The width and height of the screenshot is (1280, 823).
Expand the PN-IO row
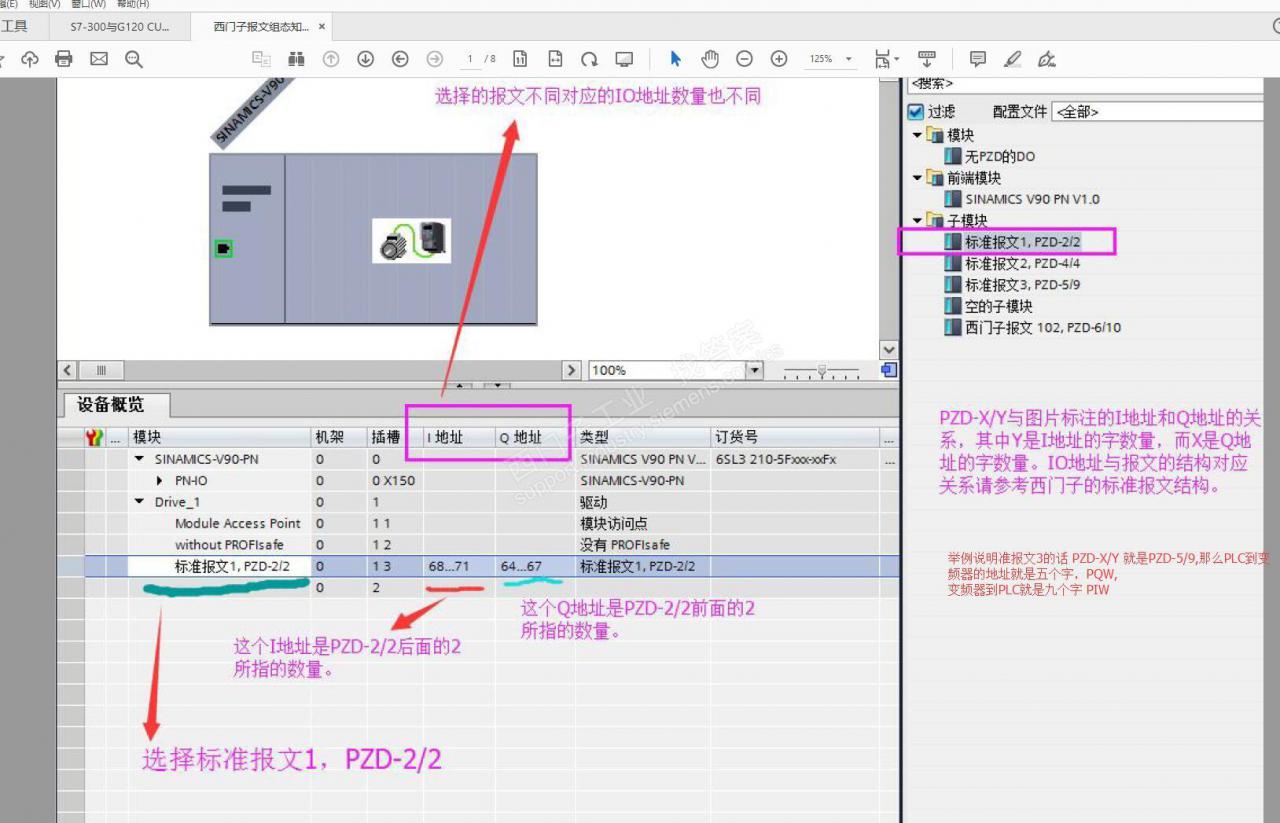[159, 481]
